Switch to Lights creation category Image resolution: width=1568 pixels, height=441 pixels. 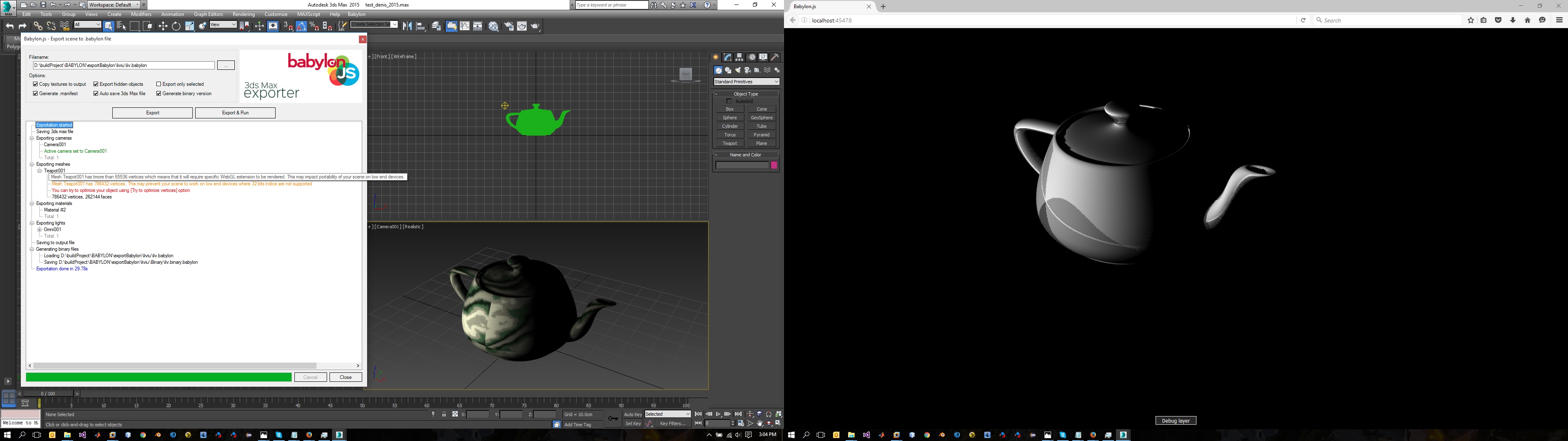(x=738, y=70)
